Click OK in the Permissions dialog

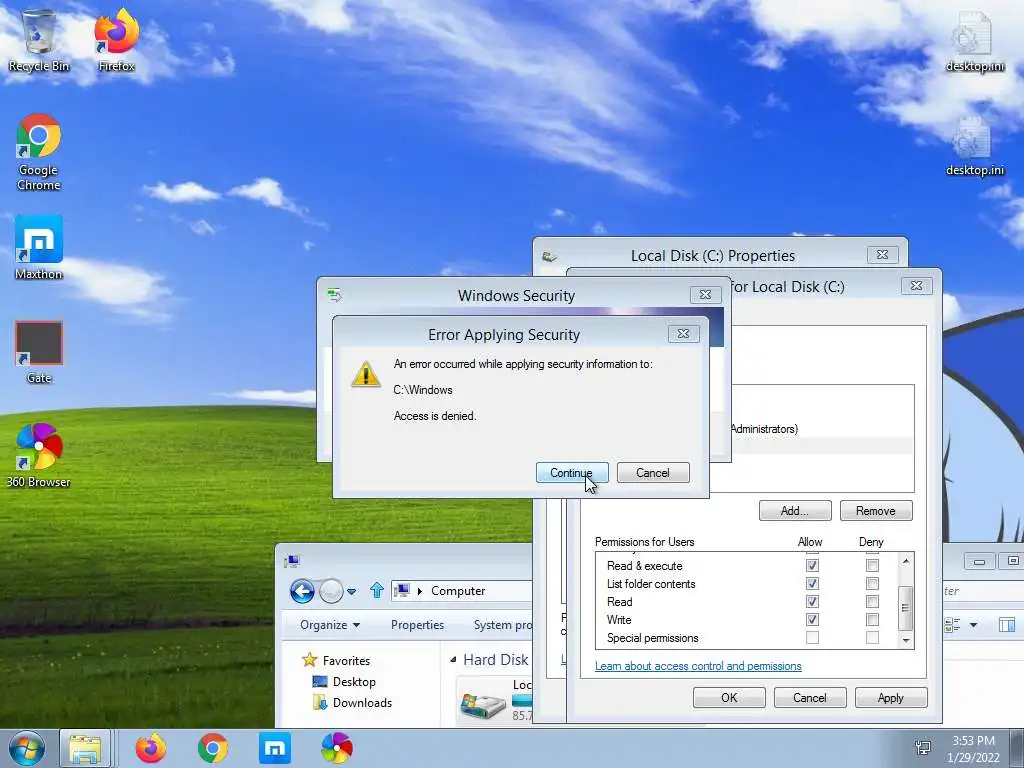click(x=729, y=697)
